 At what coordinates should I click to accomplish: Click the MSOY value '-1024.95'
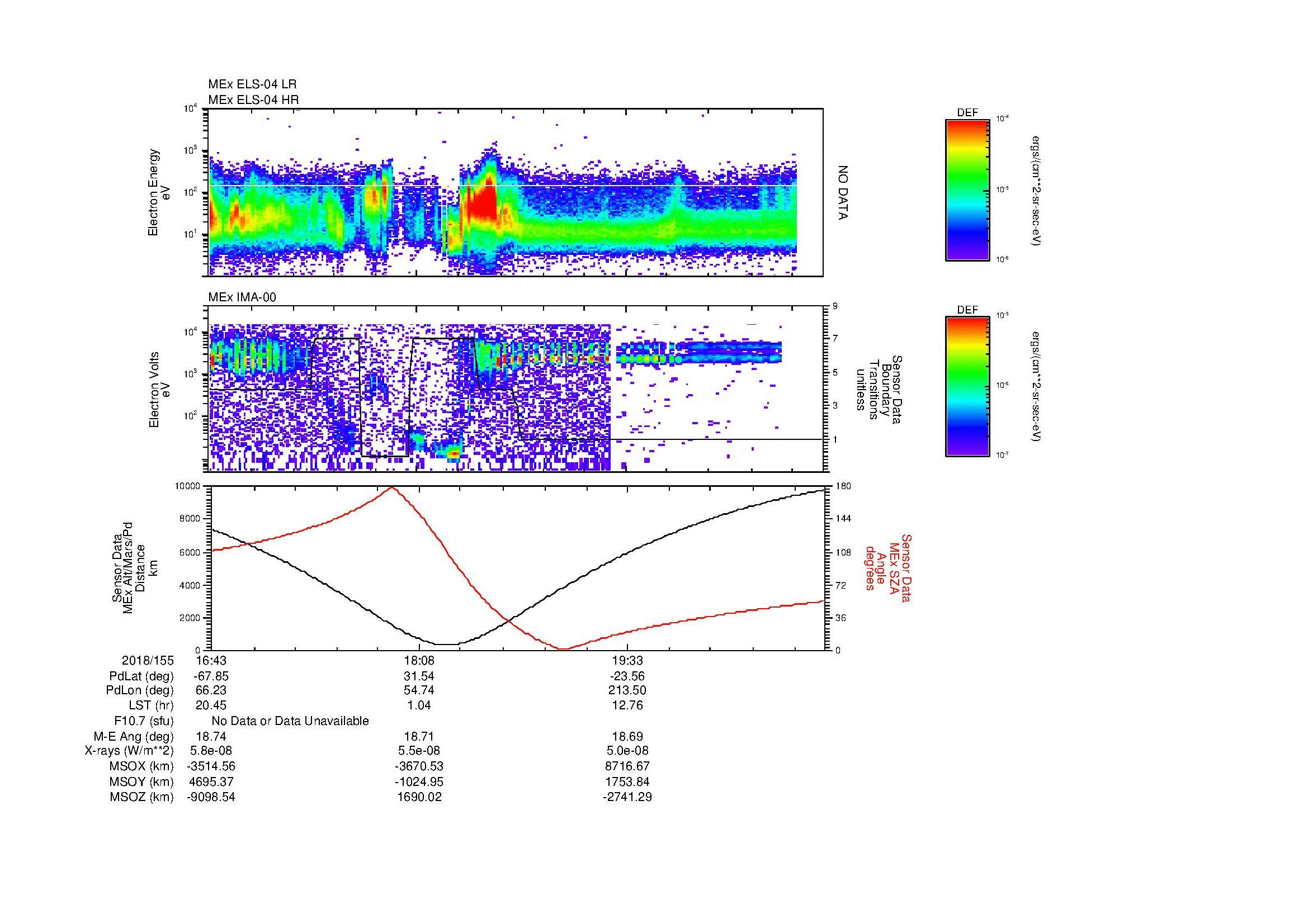[419, 782]
